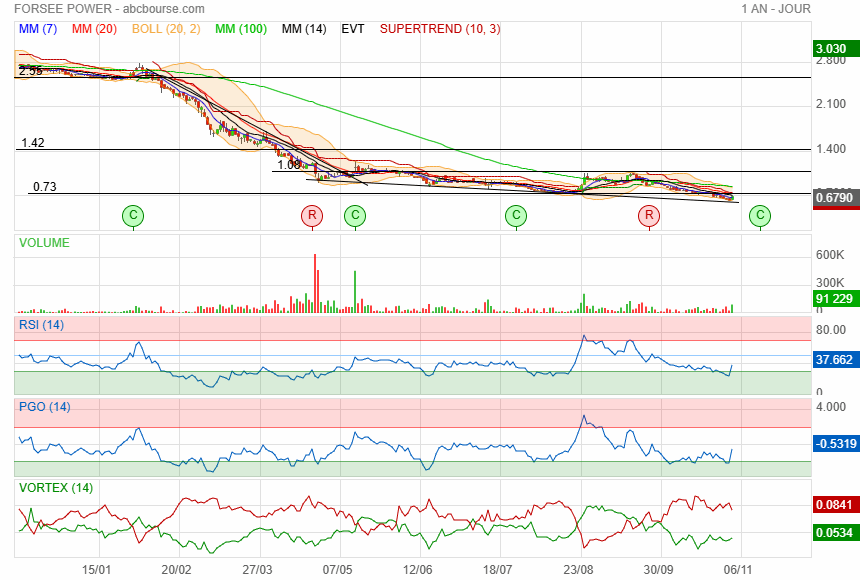
Task: Click the green C event marker between 15/01 and 20/02
Action: tap(133, 216)
